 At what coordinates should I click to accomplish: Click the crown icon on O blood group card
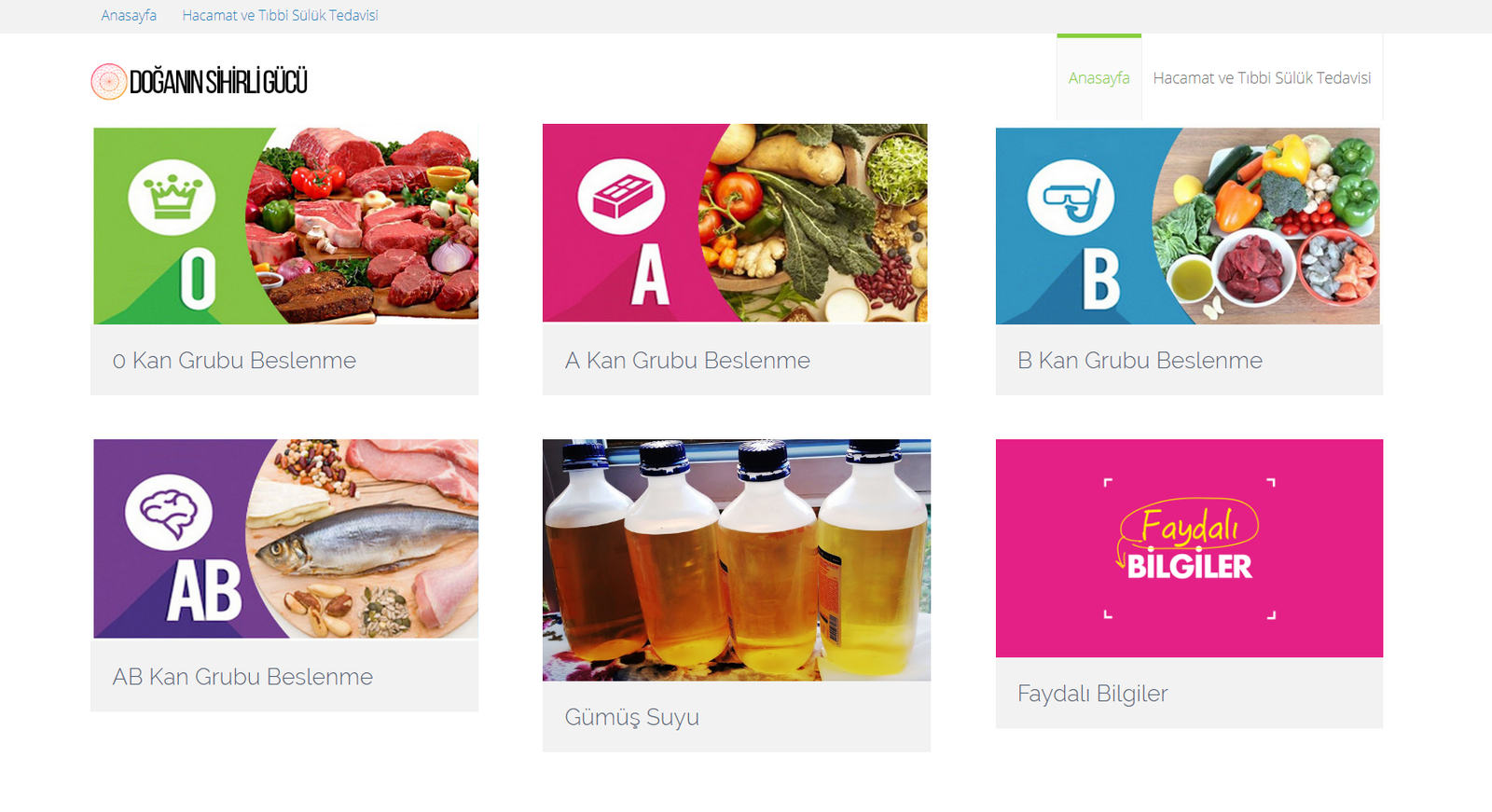(x=172, y=196)
